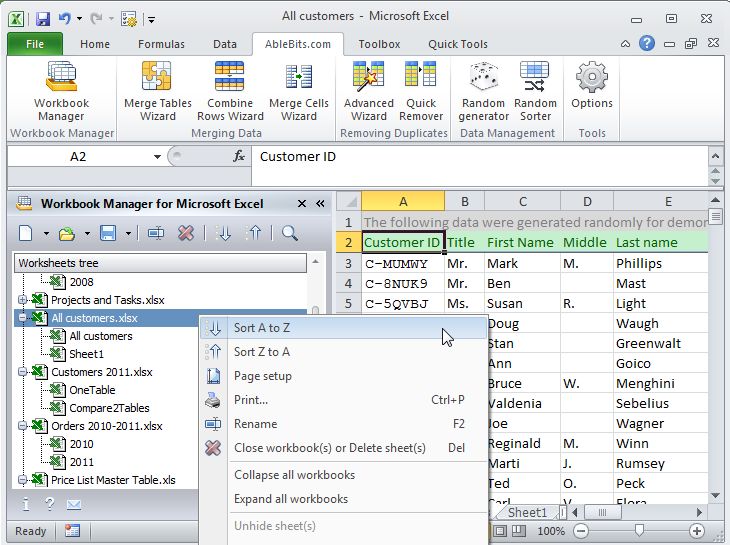The image size is (730, 545).
Task: Choose Close workbook(s) or Delete sheet(s)
Action: tap(344, 448)
